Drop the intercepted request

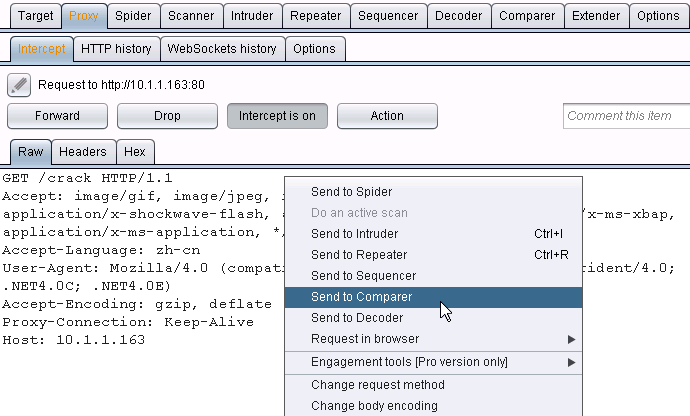167,116
